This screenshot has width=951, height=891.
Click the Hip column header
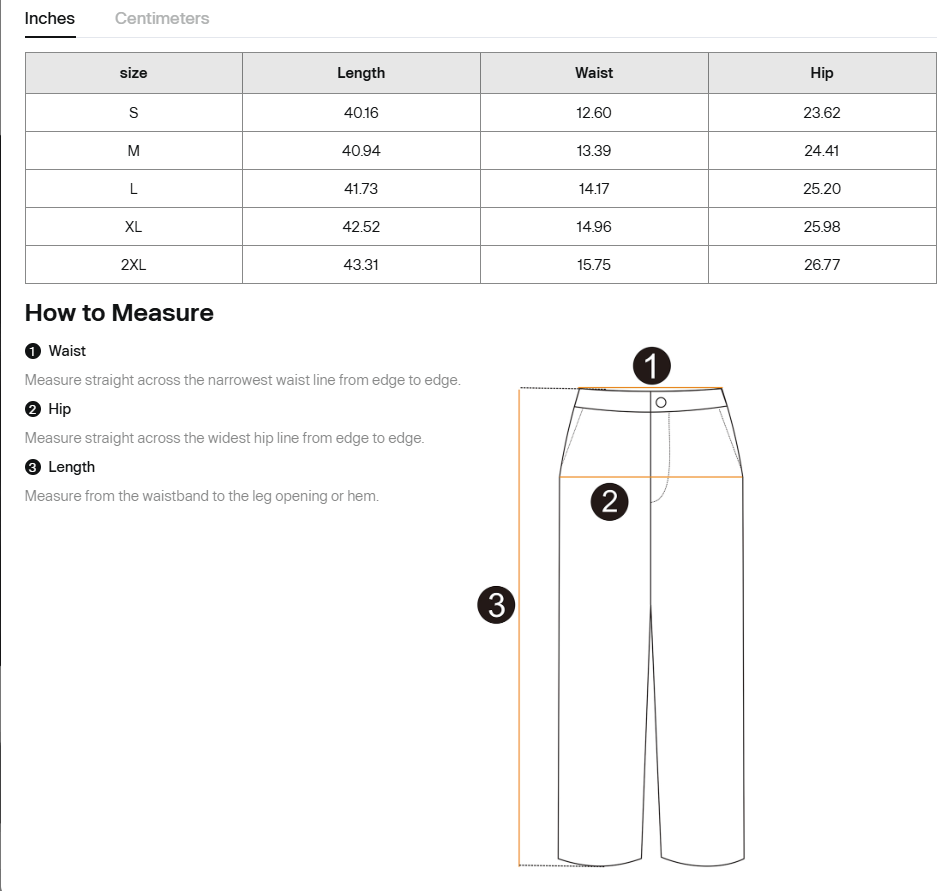pyautogui.click(x=821, y=73)
